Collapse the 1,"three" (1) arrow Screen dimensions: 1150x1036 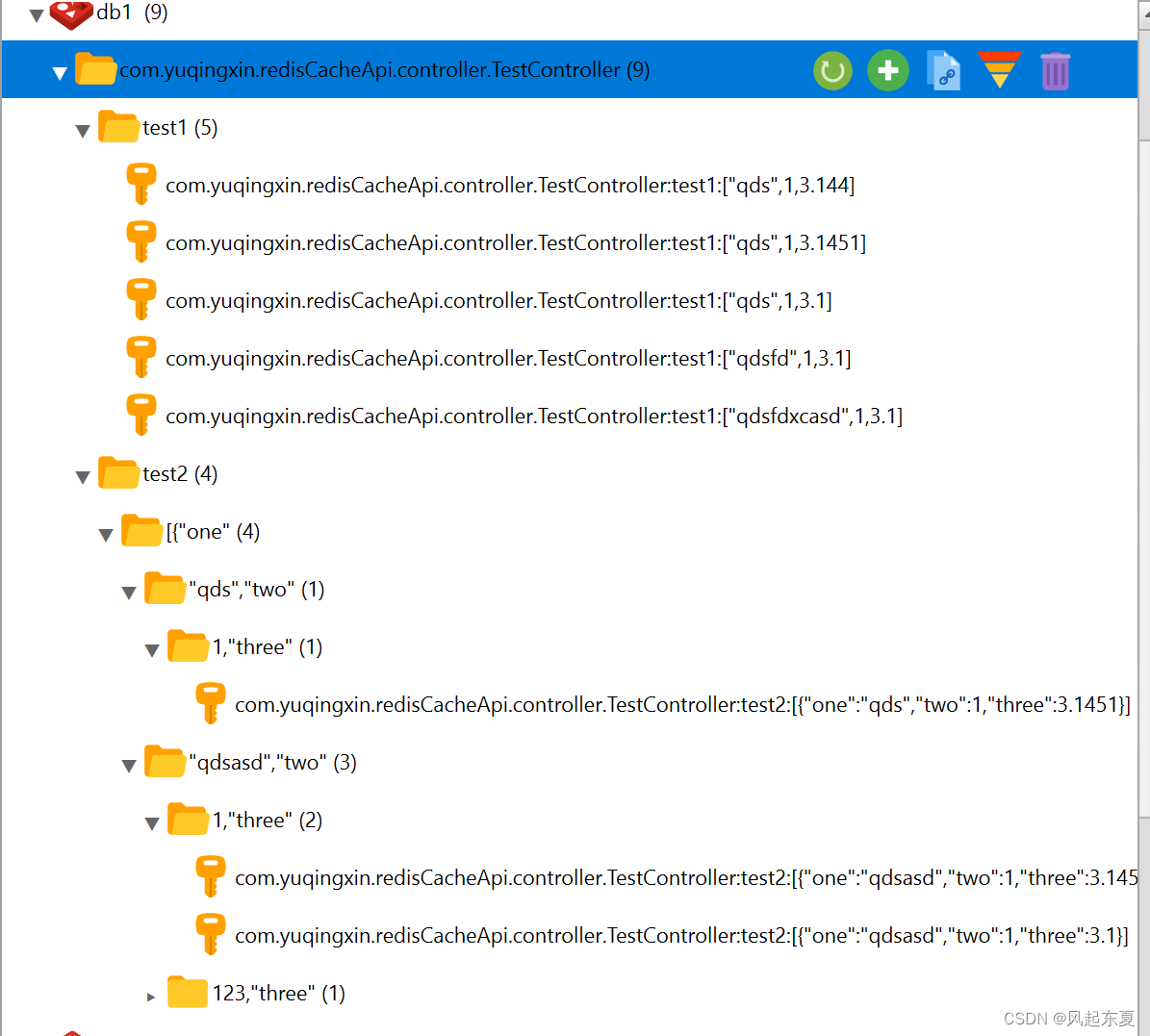coord(152,650)
